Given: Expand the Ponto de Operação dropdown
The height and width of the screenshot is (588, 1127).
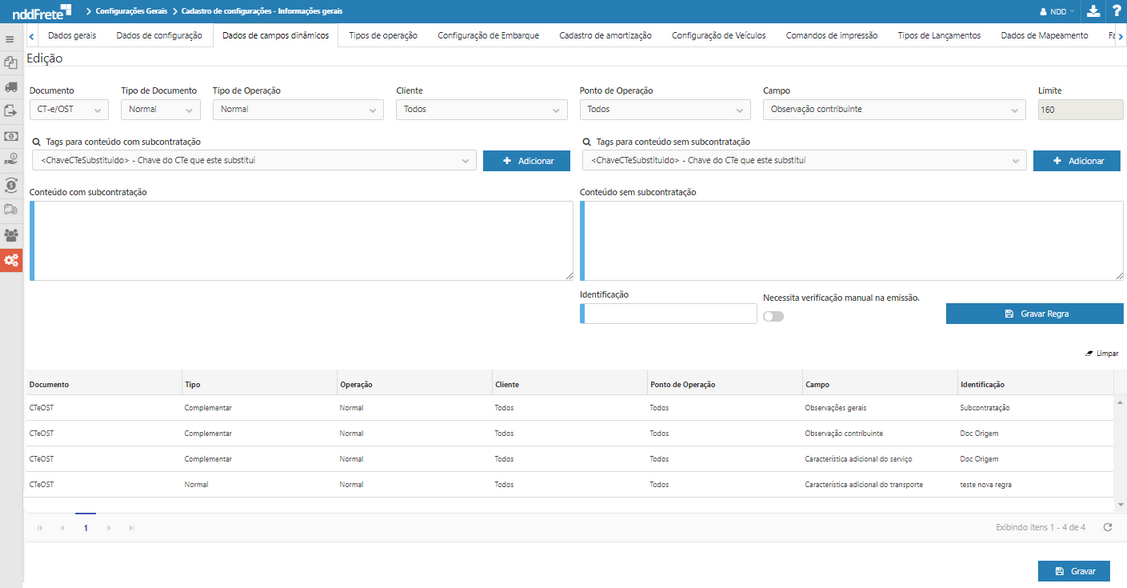Looking at the screenshot, I should coord(664,109).
